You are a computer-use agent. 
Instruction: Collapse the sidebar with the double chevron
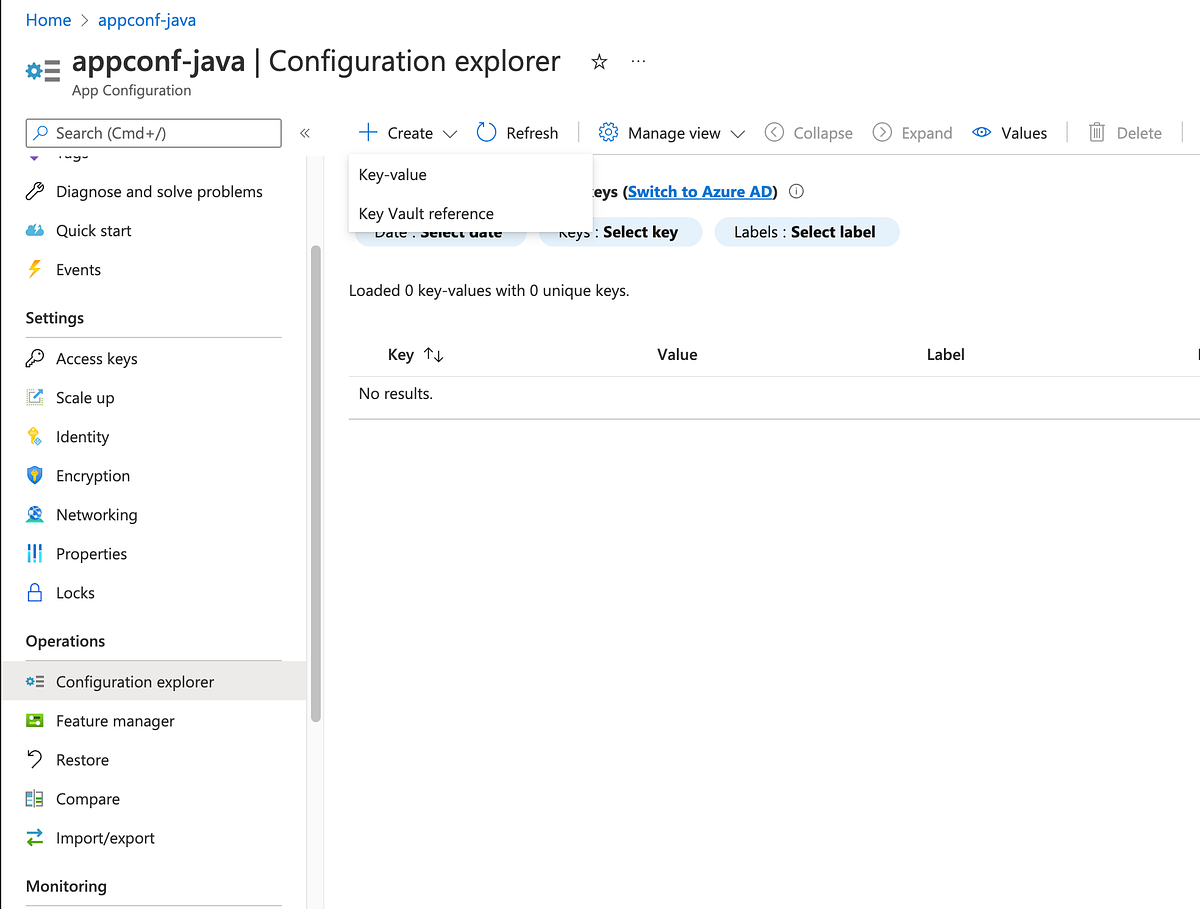305,133
